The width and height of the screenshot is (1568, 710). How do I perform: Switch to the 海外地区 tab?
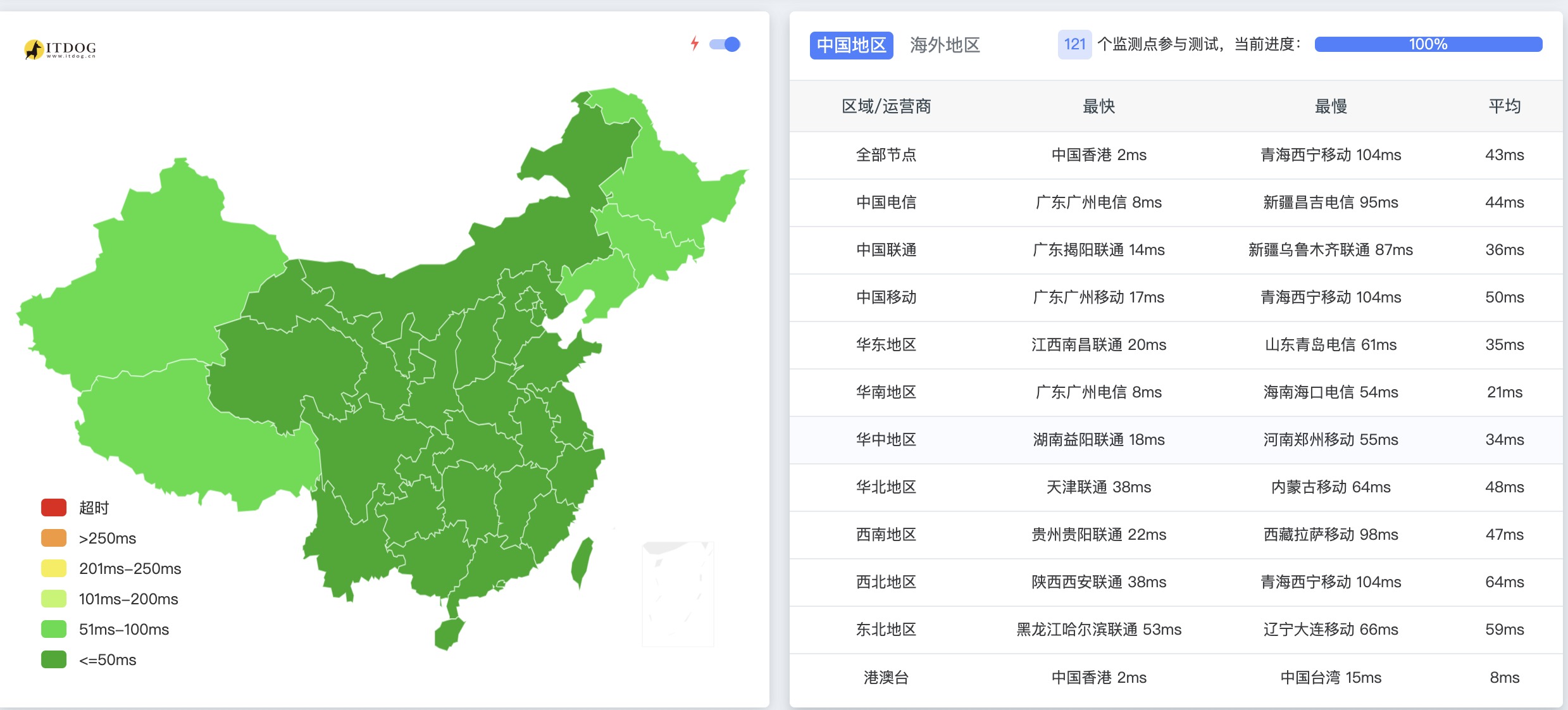pos(945,45)
